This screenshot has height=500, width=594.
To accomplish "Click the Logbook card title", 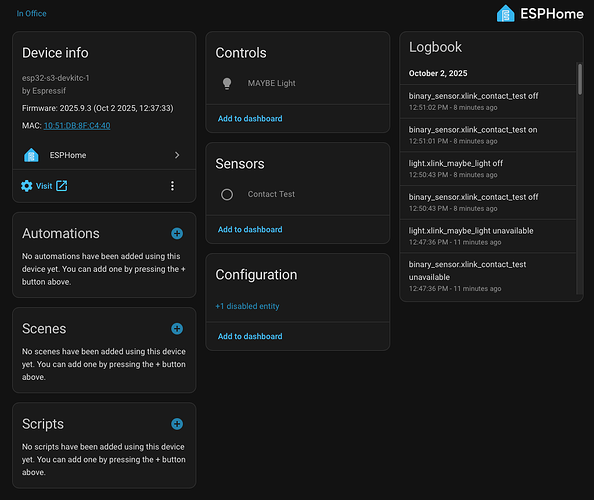I will click(x=435, y=47).
